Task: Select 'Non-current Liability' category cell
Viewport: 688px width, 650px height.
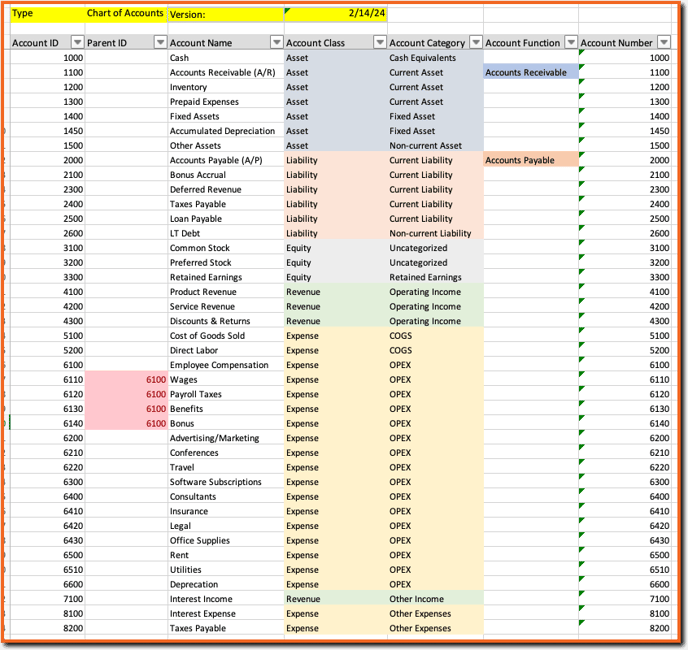Action: point(435,233)
